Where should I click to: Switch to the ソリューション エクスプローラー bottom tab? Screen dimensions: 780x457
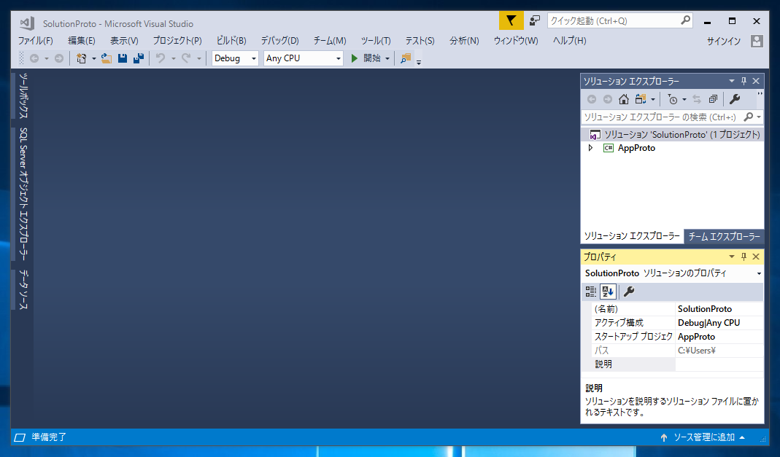point(632,236)
